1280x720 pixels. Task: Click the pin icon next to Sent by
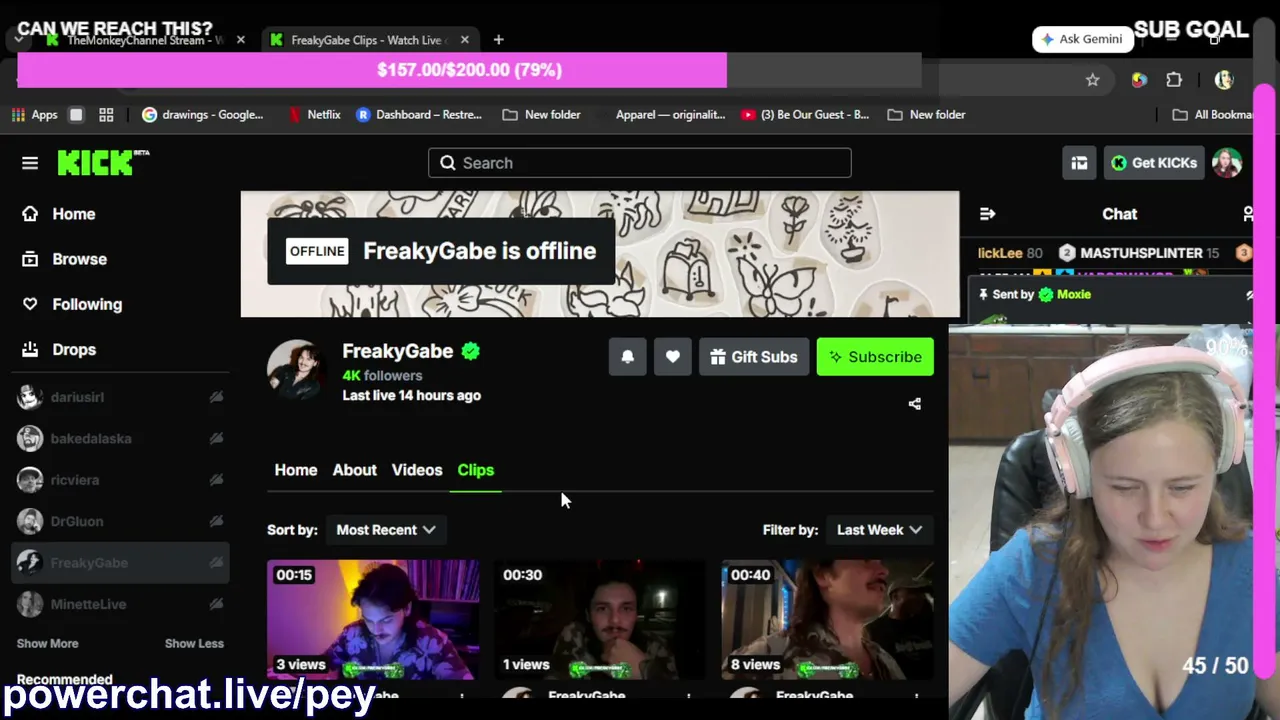point(984,294)
